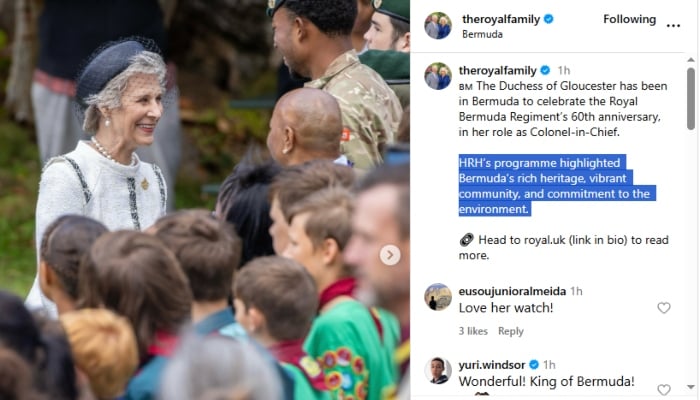Like the yuri.windsor comment with heart icon
This screenshot has height=400, width=700.
pos(664,390)
